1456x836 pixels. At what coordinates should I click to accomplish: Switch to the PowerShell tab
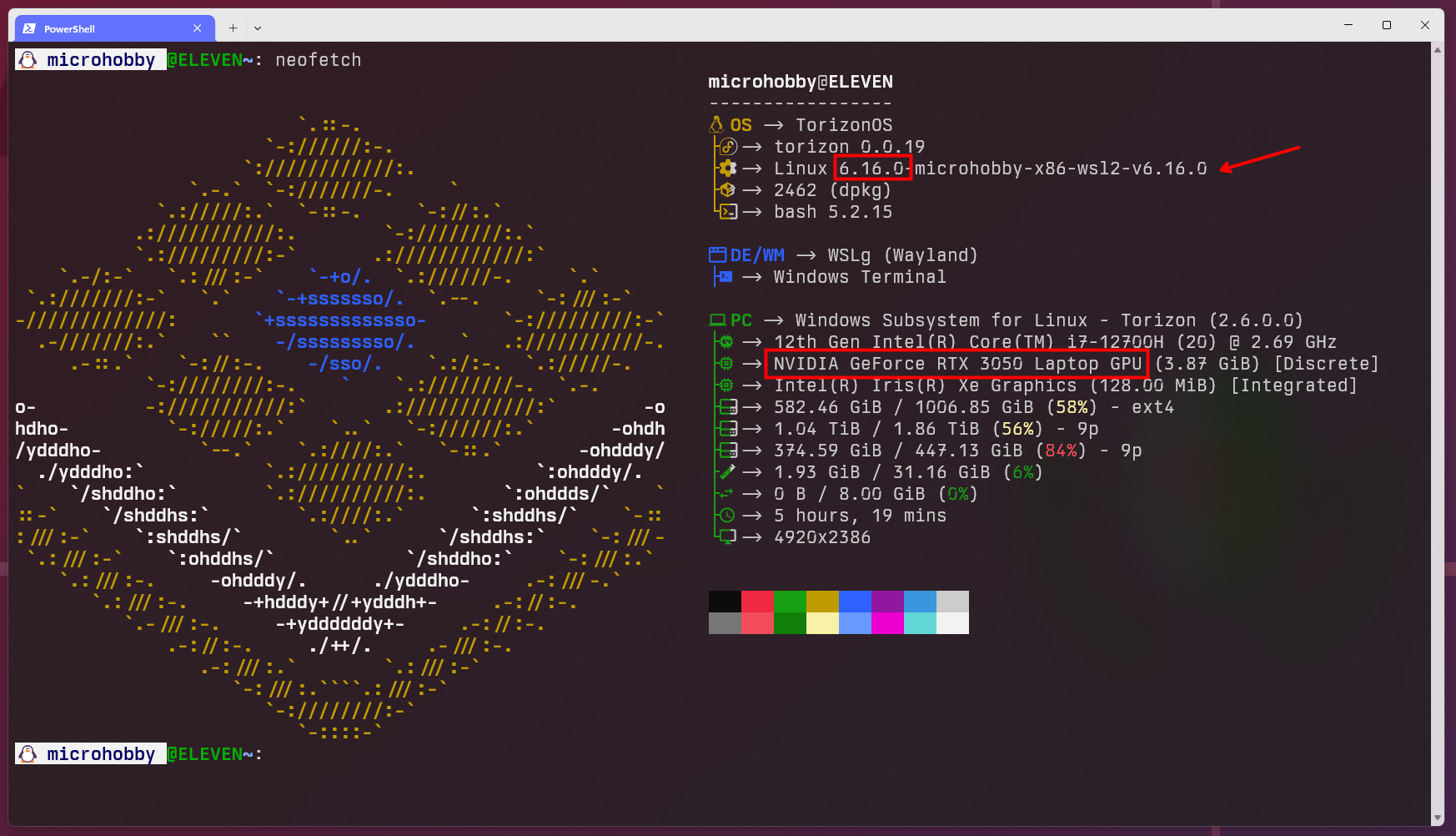[115, 28]
